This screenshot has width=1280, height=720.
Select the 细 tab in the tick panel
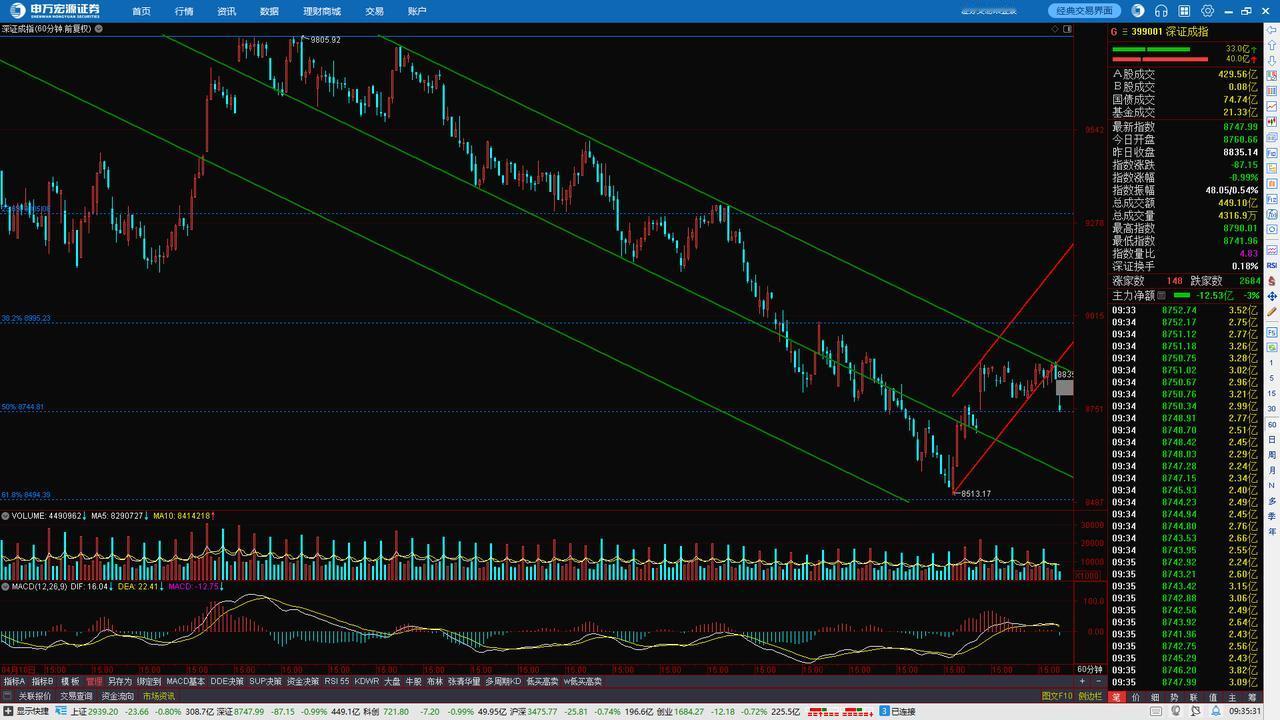tap(1155, 697)
